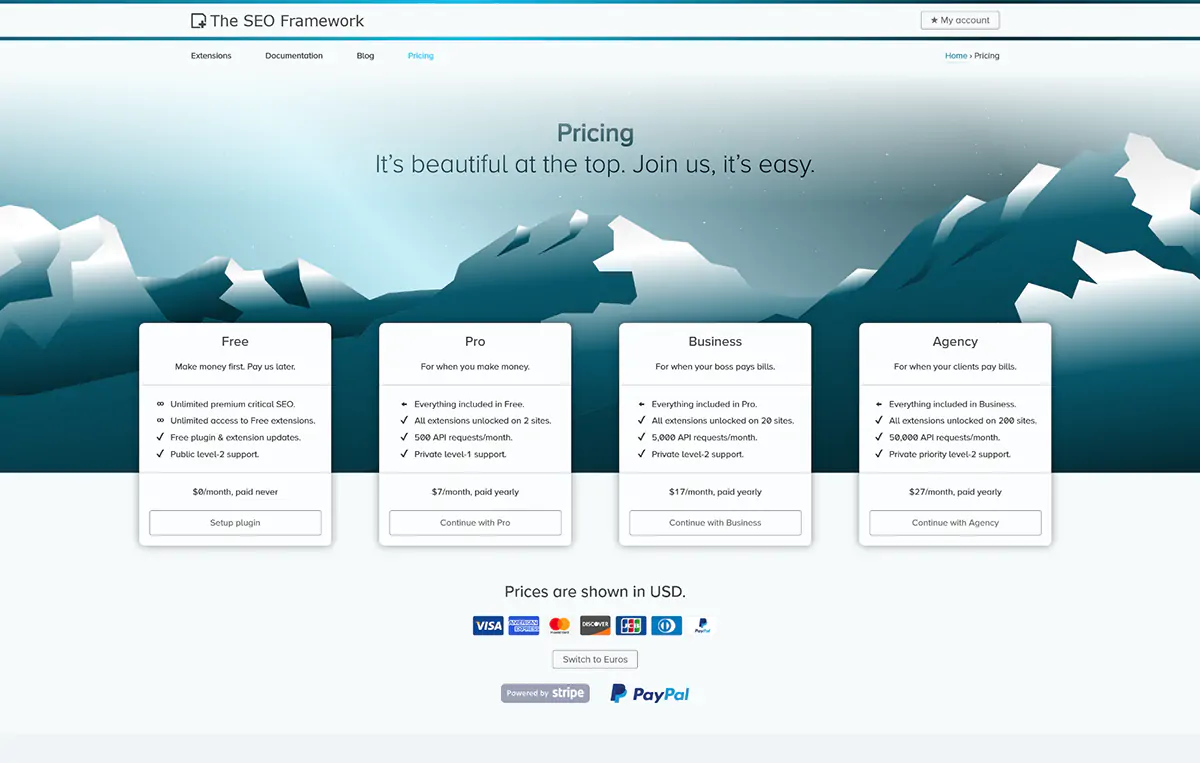Open the Extensions menu item
The image size is (1200, 763).
pos(211,56)
